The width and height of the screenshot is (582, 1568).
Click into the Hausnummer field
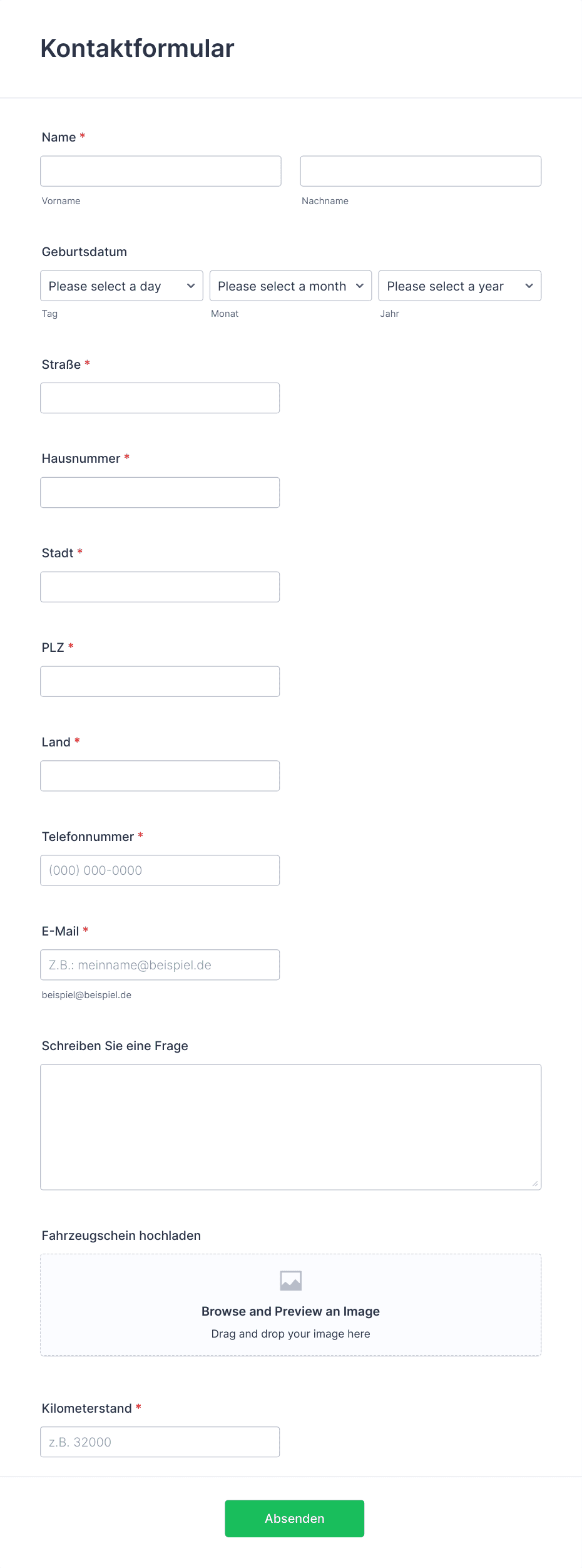point(160,492)
